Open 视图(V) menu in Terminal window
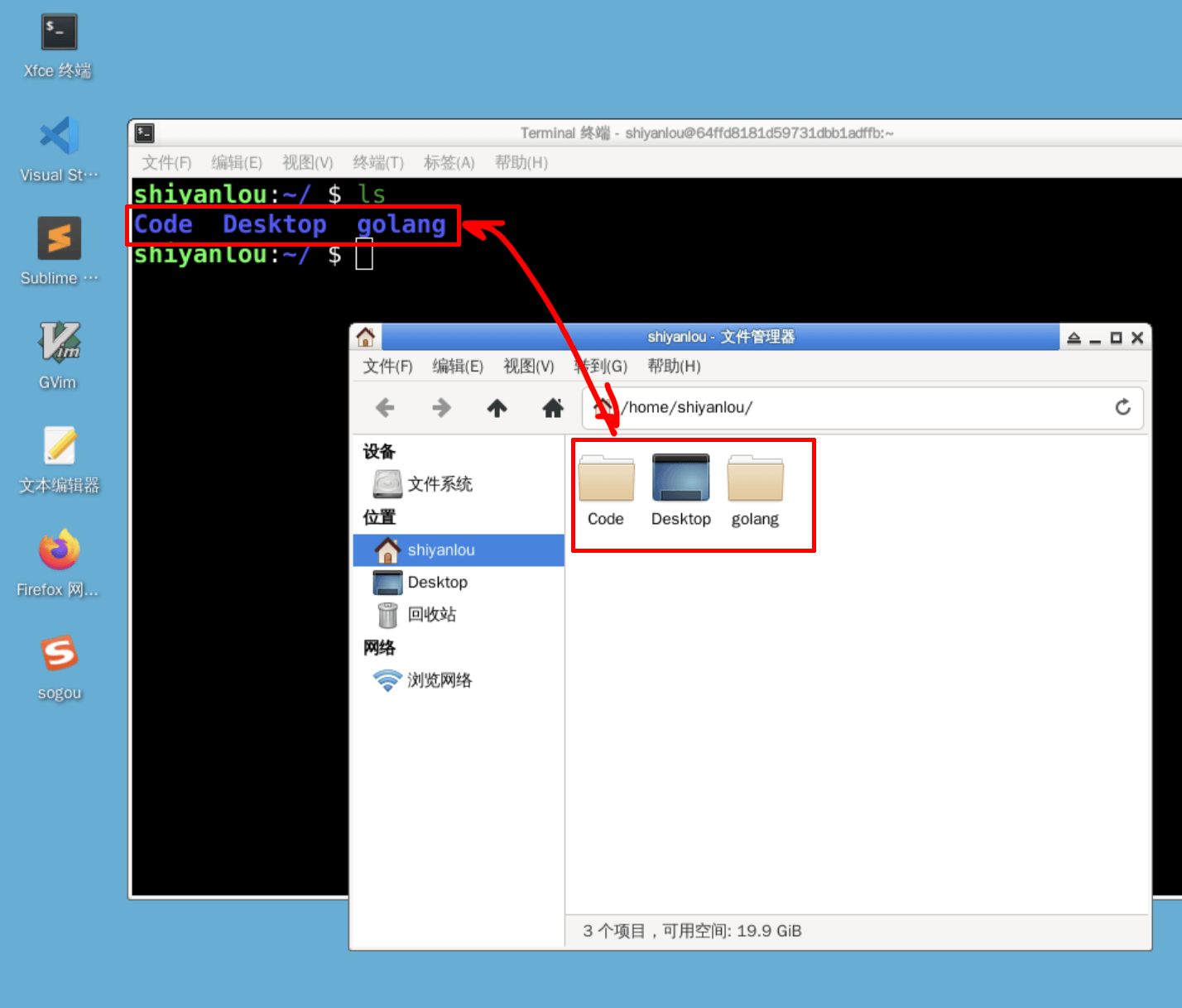This screenshot has width=1182, height=1008. click(308, 162)
